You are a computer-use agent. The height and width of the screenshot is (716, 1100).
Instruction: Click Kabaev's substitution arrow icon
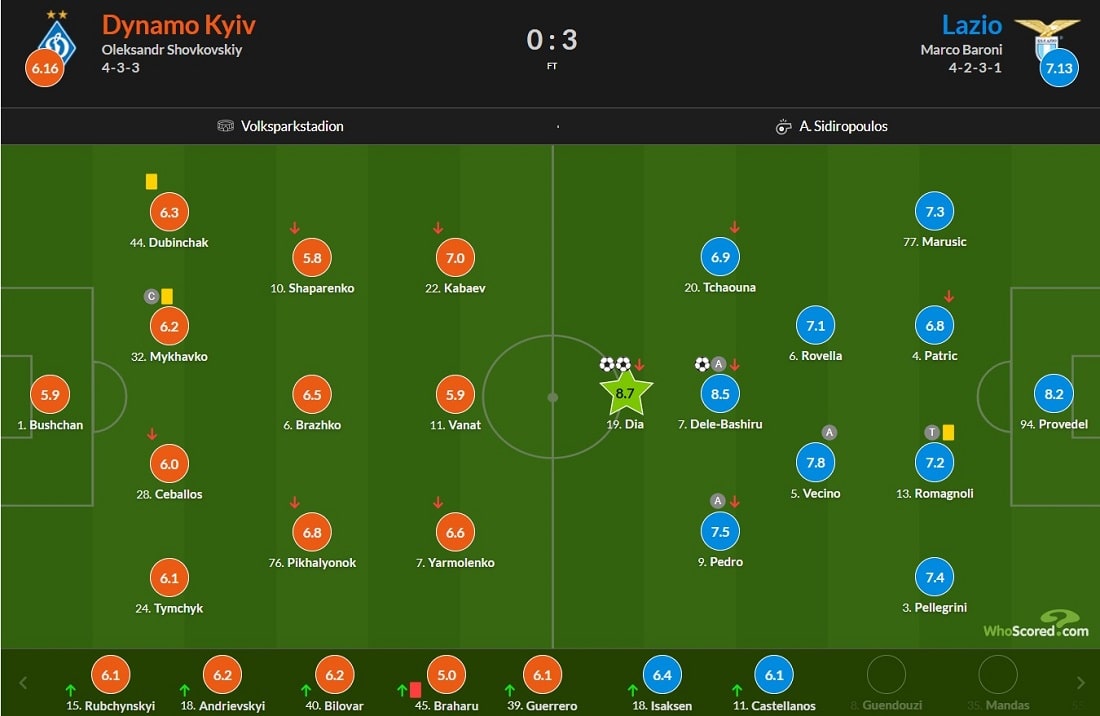tap(438, 228)
